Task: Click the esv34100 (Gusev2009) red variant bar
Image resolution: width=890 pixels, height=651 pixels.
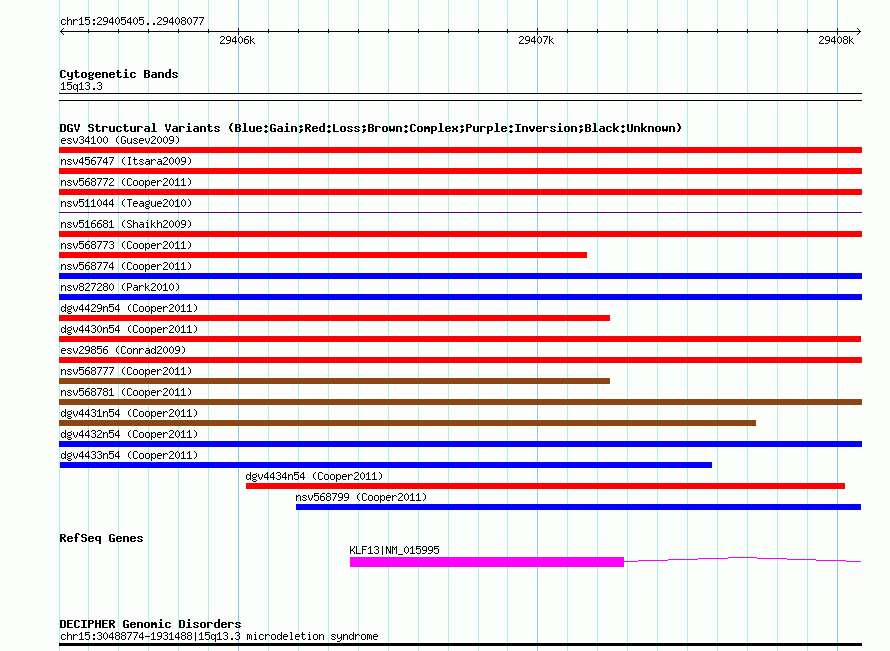Action: (x=460, y=150)
